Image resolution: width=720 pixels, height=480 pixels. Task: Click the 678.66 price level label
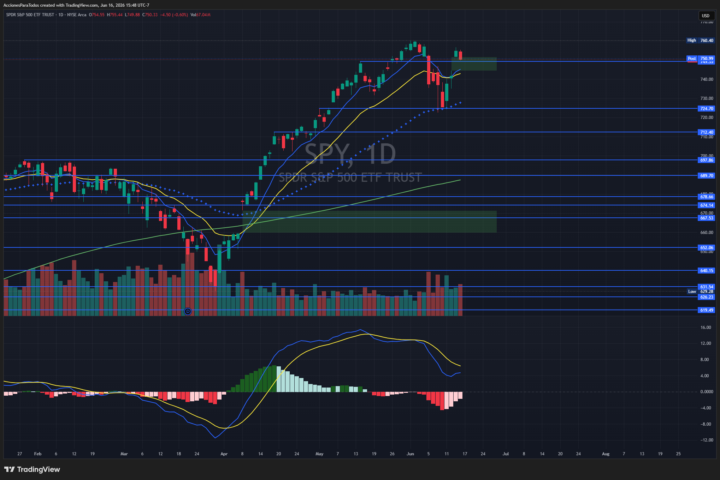(706, 197)
